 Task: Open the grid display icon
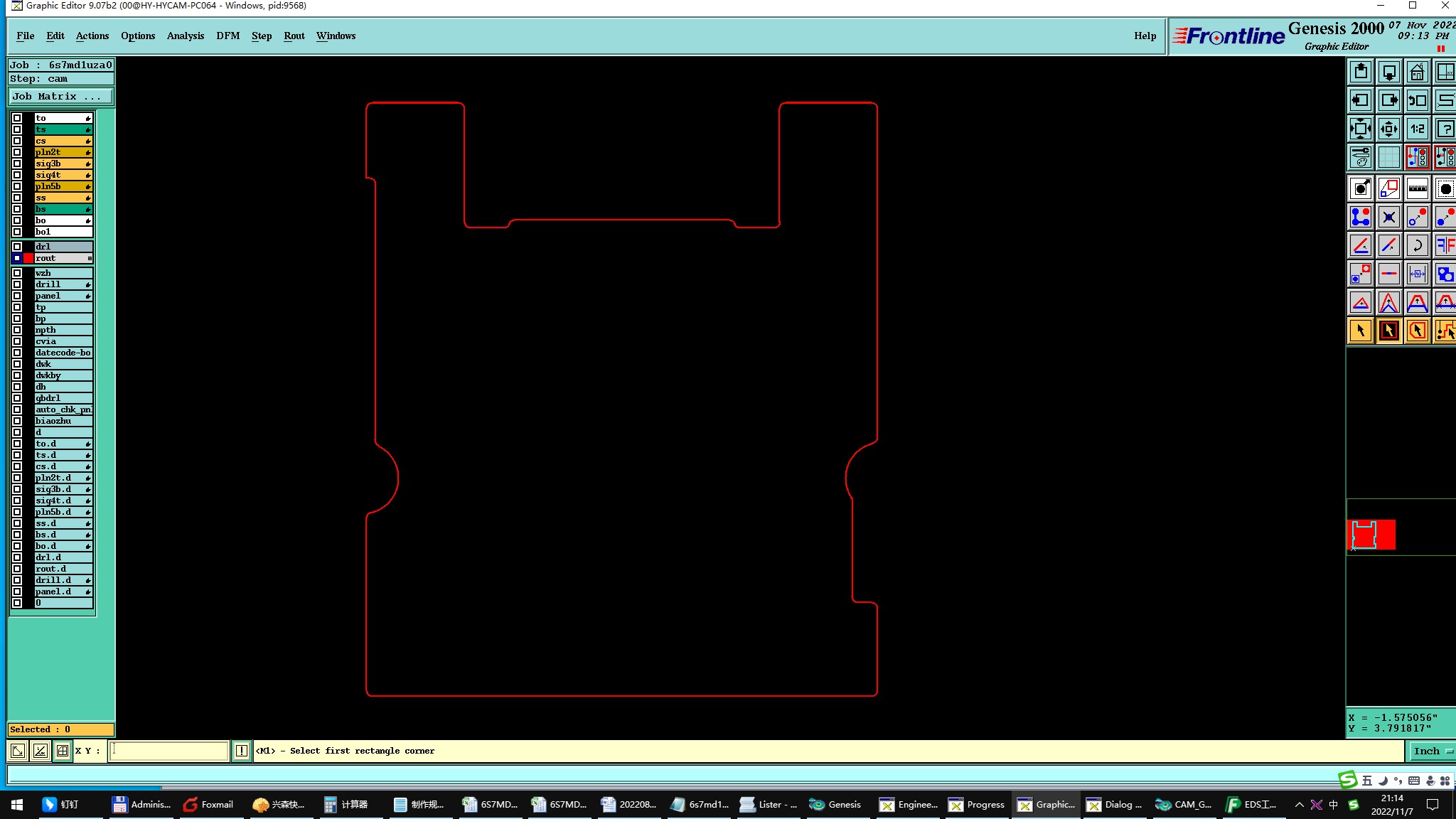click(x=1388, y=157)
